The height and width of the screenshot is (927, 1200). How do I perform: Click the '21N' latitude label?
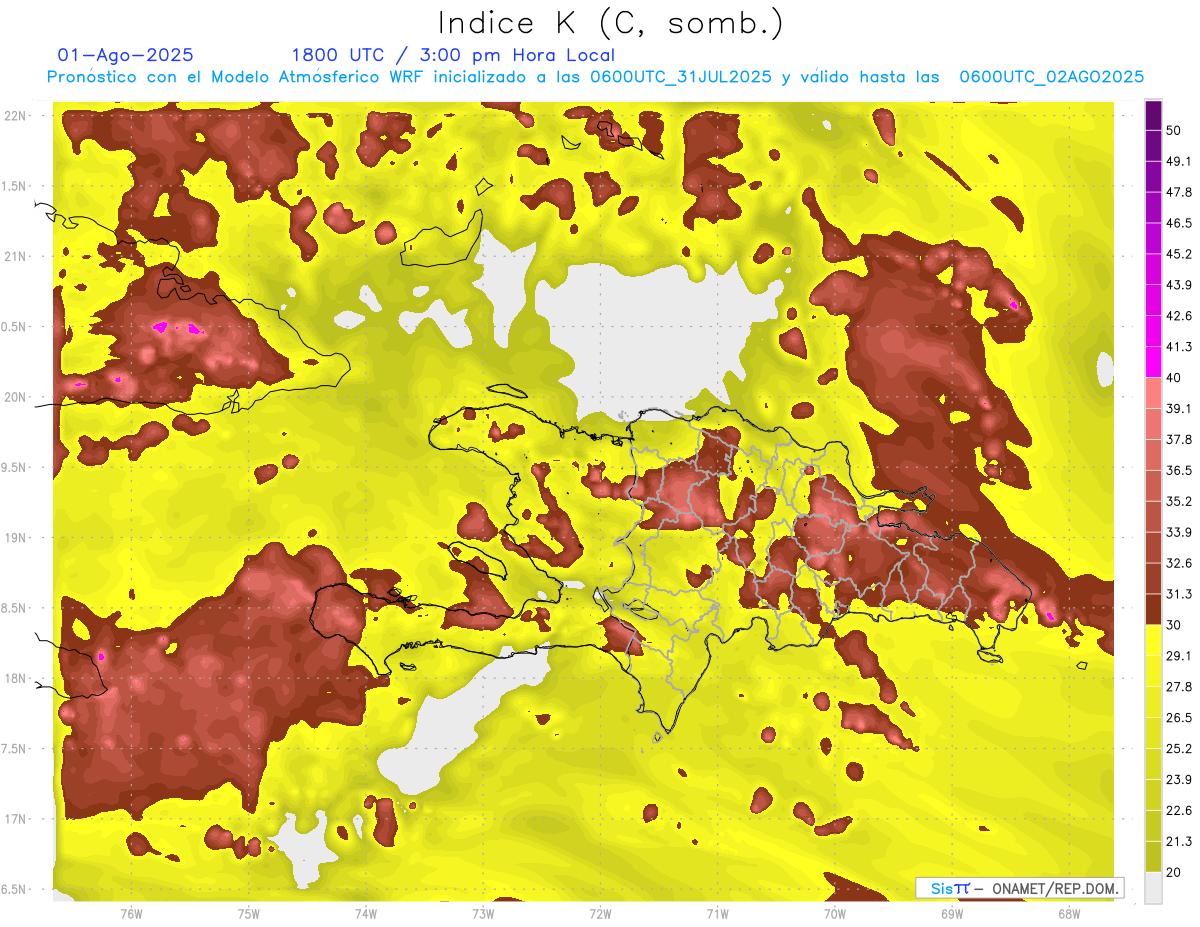[x=17, y=256]
